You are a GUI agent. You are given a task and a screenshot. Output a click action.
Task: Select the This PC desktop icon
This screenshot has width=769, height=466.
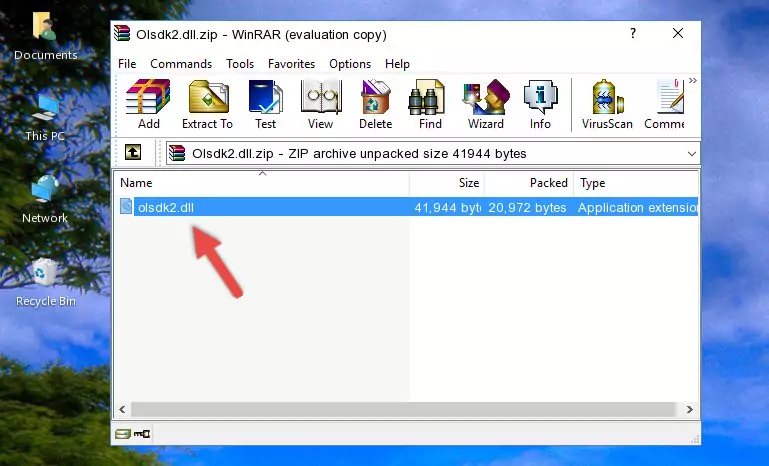tap(45, 118)
